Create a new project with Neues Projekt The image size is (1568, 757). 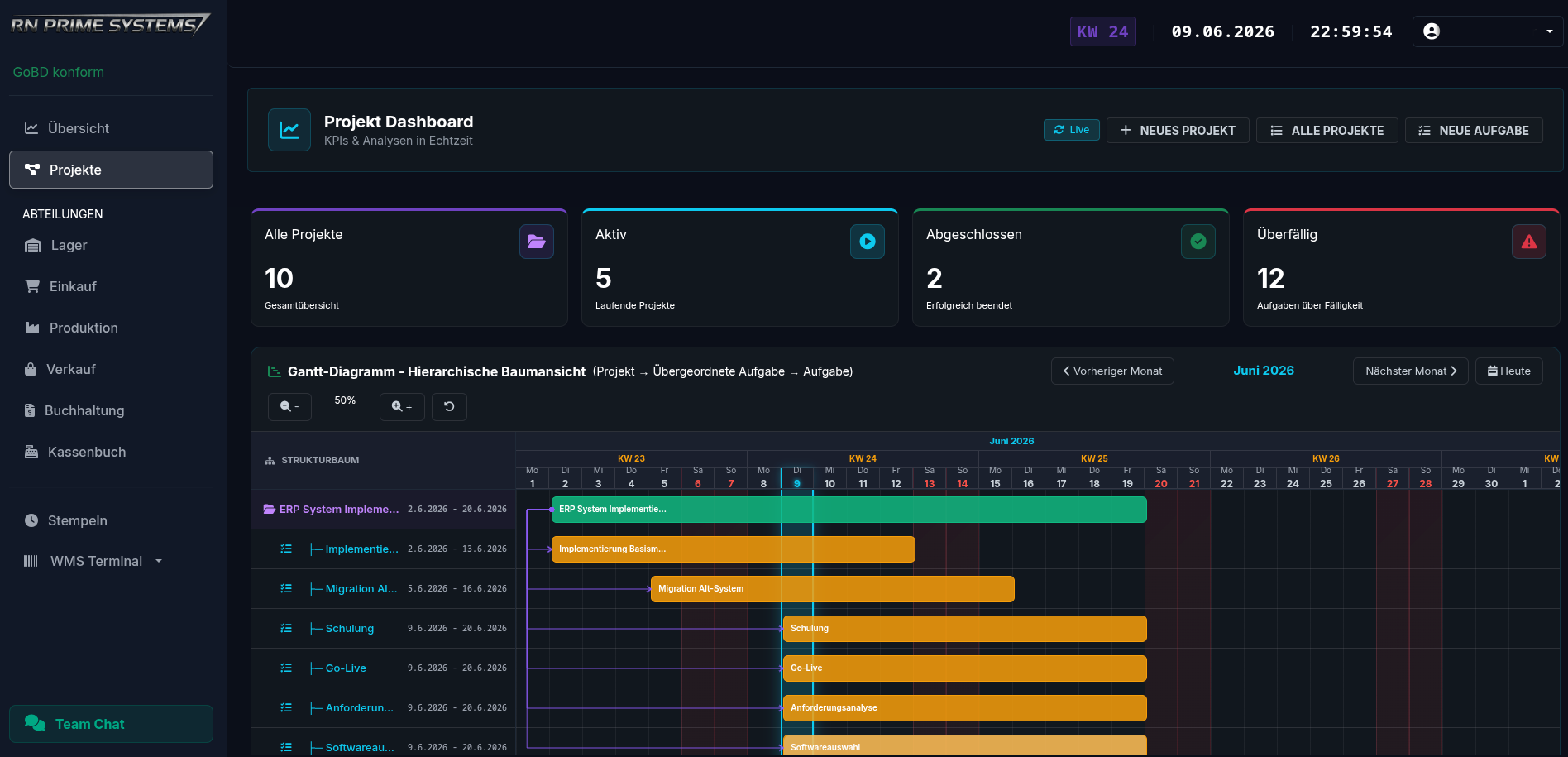(x=1178, y=131)
